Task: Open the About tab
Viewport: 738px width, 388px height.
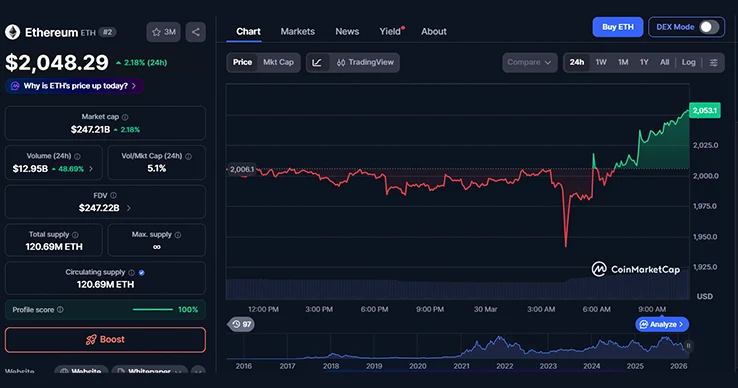Action: pos(433,32)
